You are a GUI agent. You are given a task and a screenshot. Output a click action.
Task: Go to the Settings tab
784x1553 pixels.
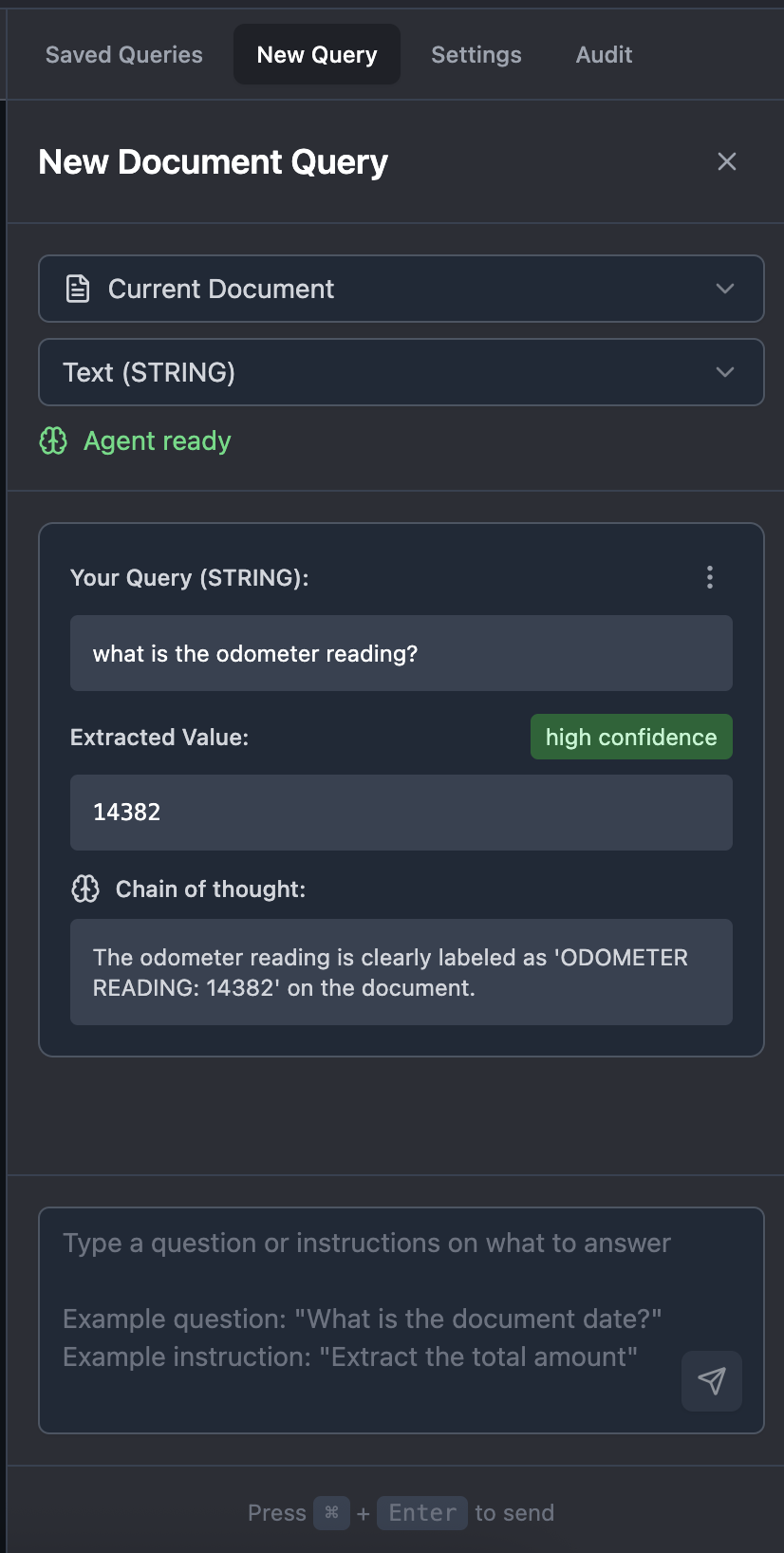coord(476,54)
